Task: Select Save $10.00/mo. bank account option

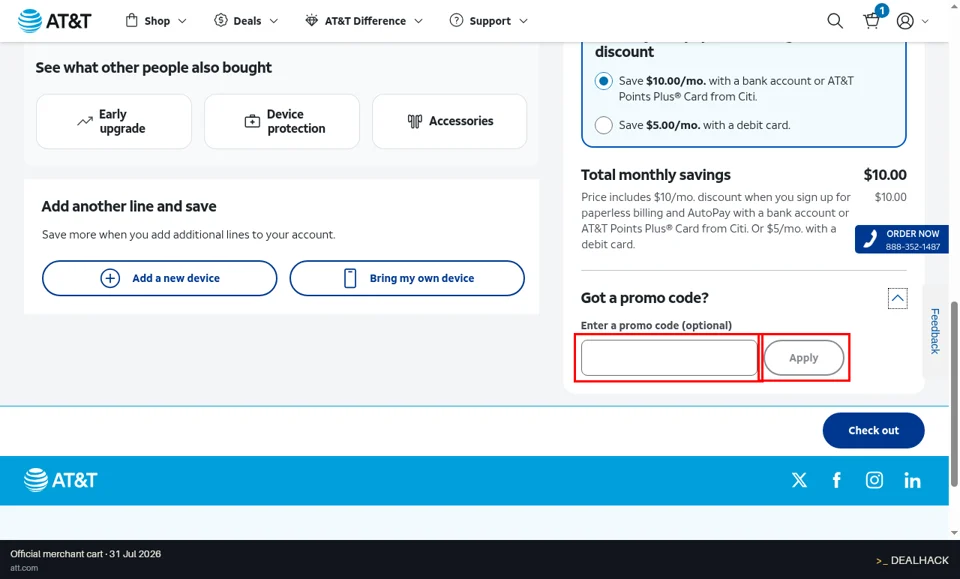Action: (604, 81)
